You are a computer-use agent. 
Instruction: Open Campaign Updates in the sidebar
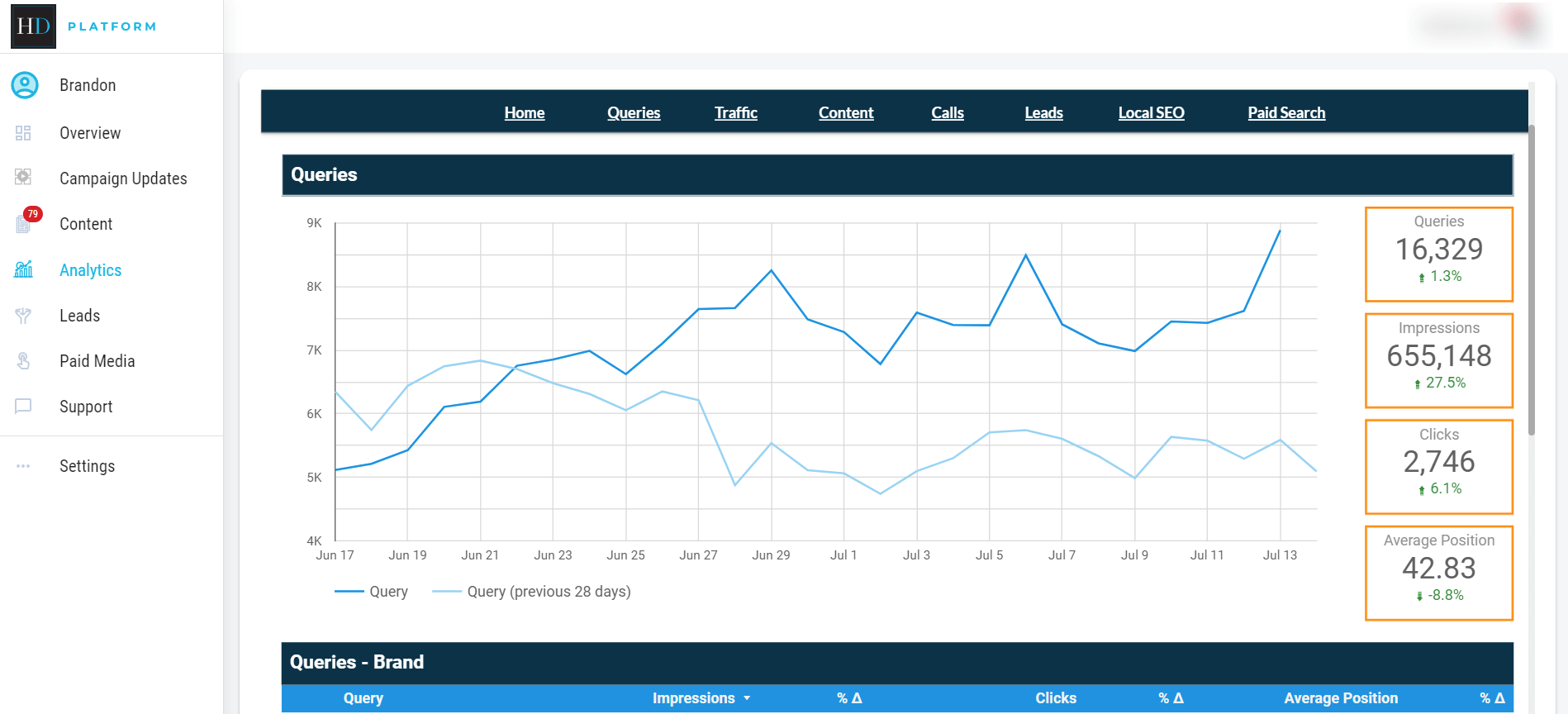[x=123, y=178]
